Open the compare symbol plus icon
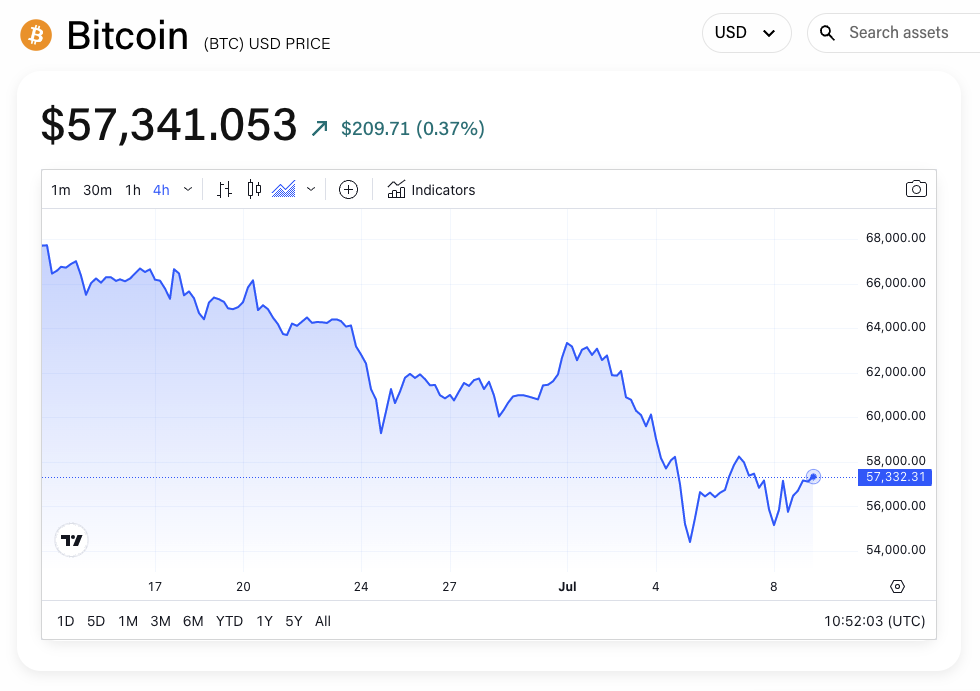The height and width of the screenshot is (691, 980). (348, 189)
